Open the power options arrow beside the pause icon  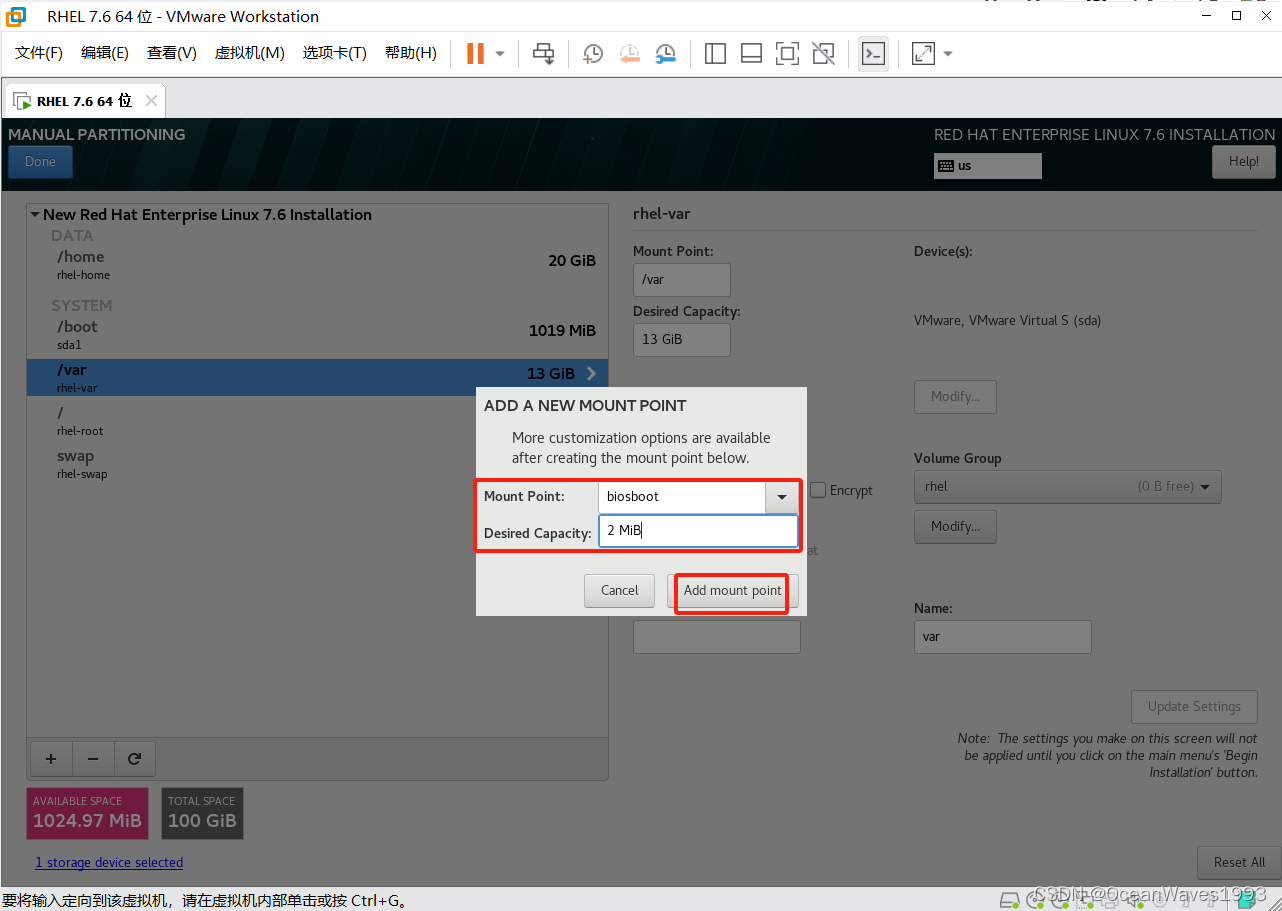click(x=500, y=53)
